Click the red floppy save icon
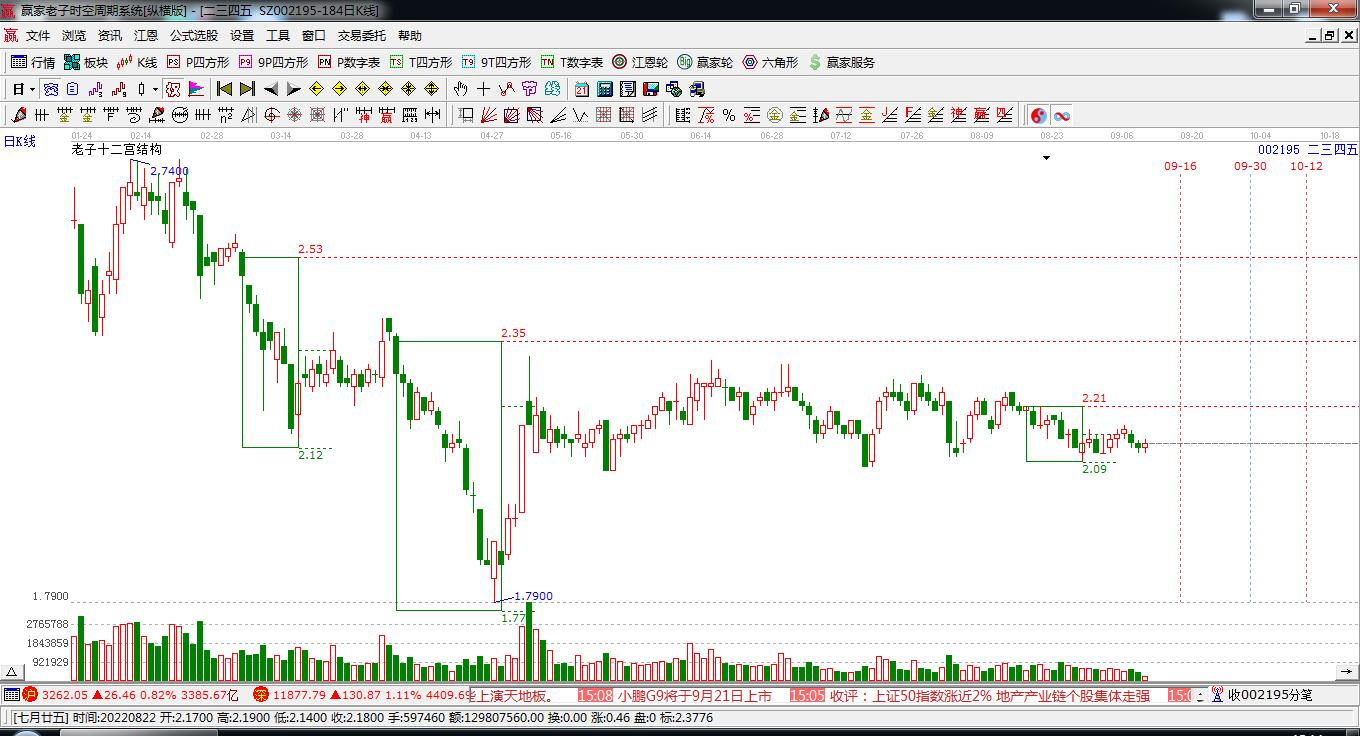Screen dimensions: 1360x736 point(650,89)
